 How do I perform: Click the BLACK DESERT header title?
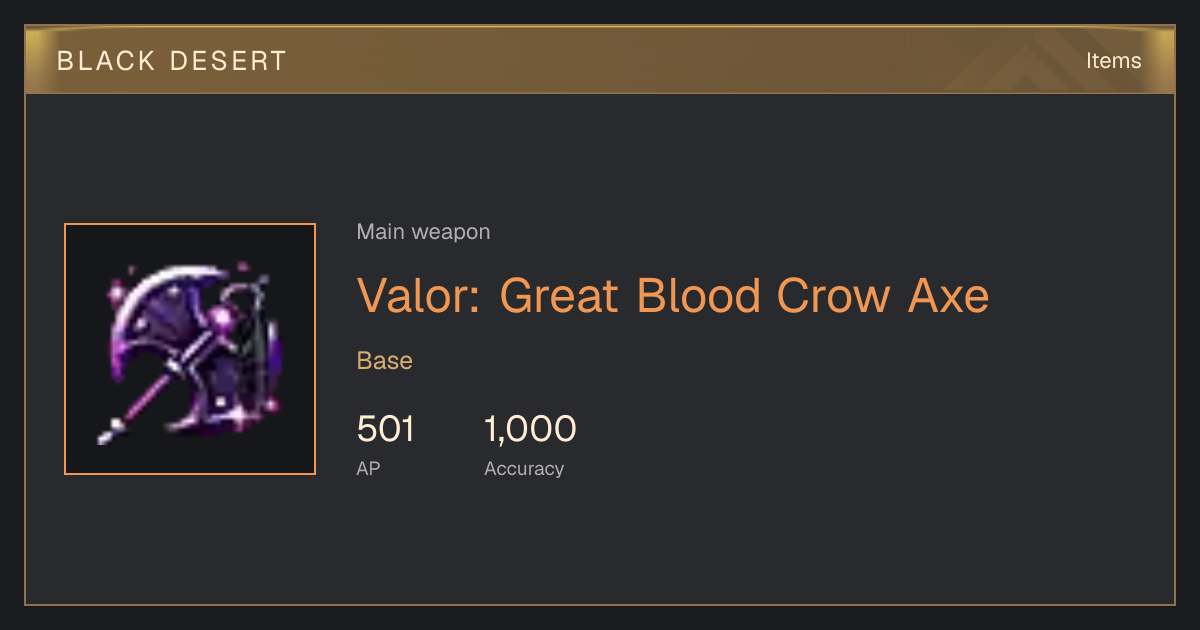tap(172, 61)
